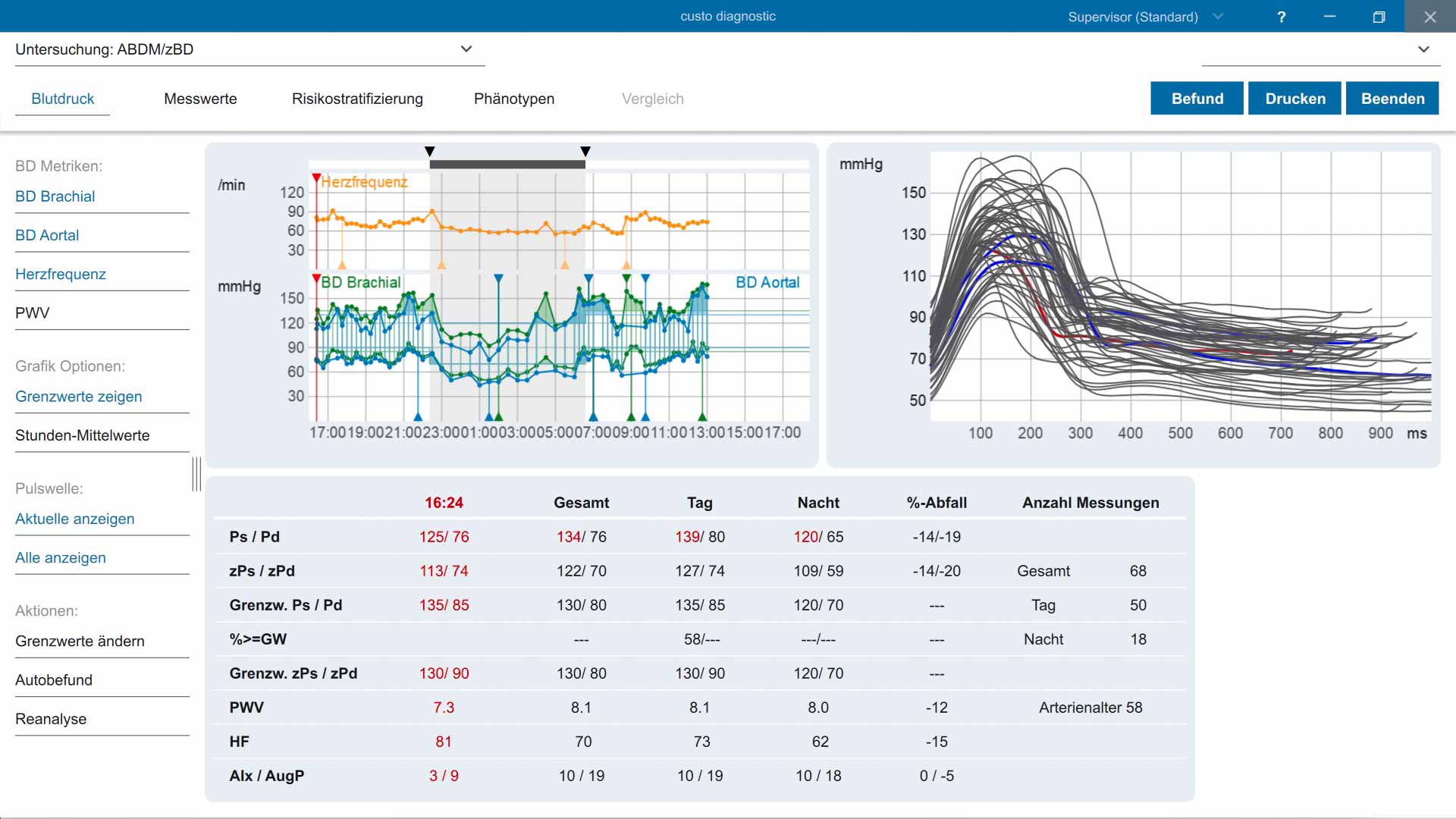Expand the empty dropdown above Befund button
The image size is (1456, 819).
(x=1423, y=49)
